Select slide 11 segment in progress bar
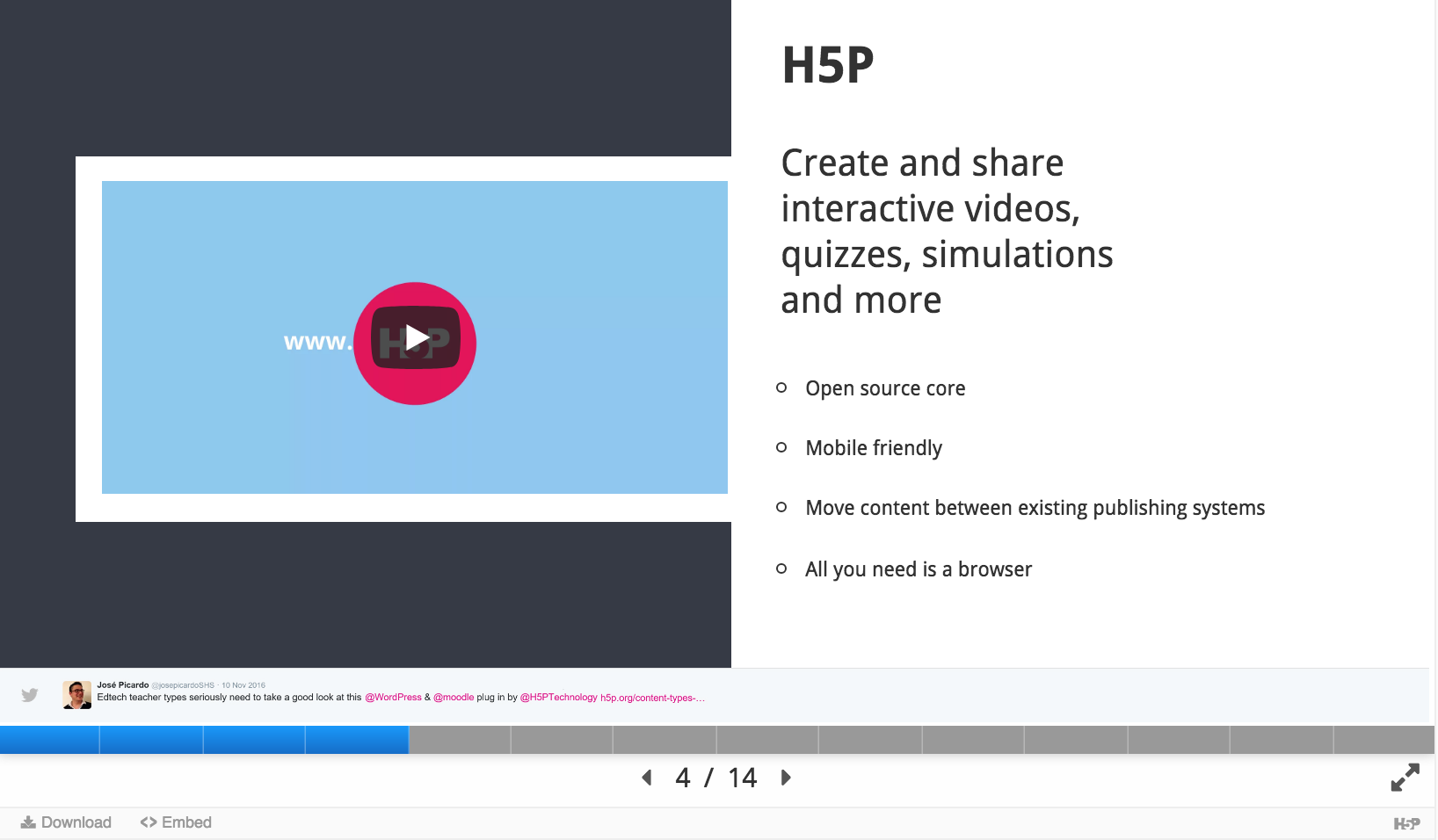 pyautogui.click(x=1076, y=740)
